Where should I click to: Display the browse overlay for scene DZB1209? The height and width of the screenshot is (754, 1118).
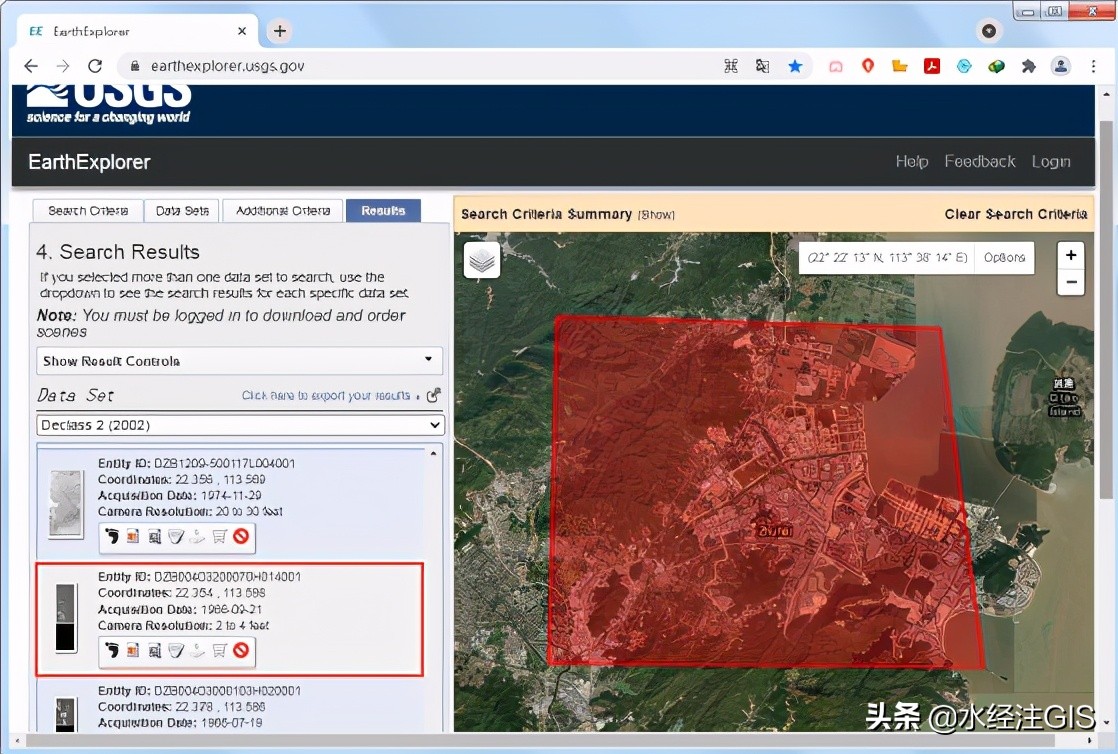tap(133, 536)
